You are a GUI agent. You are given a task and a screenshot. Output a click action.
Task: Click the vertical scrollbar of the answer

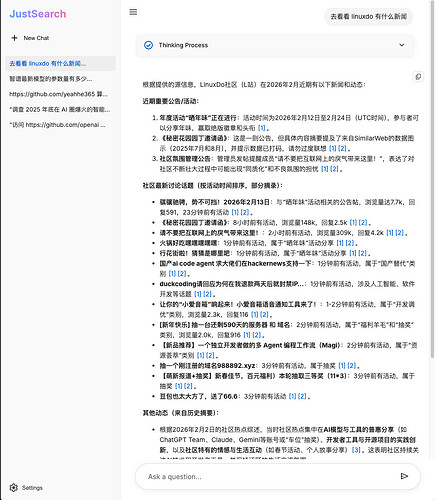pyautogui.click(x=432, y=180)
